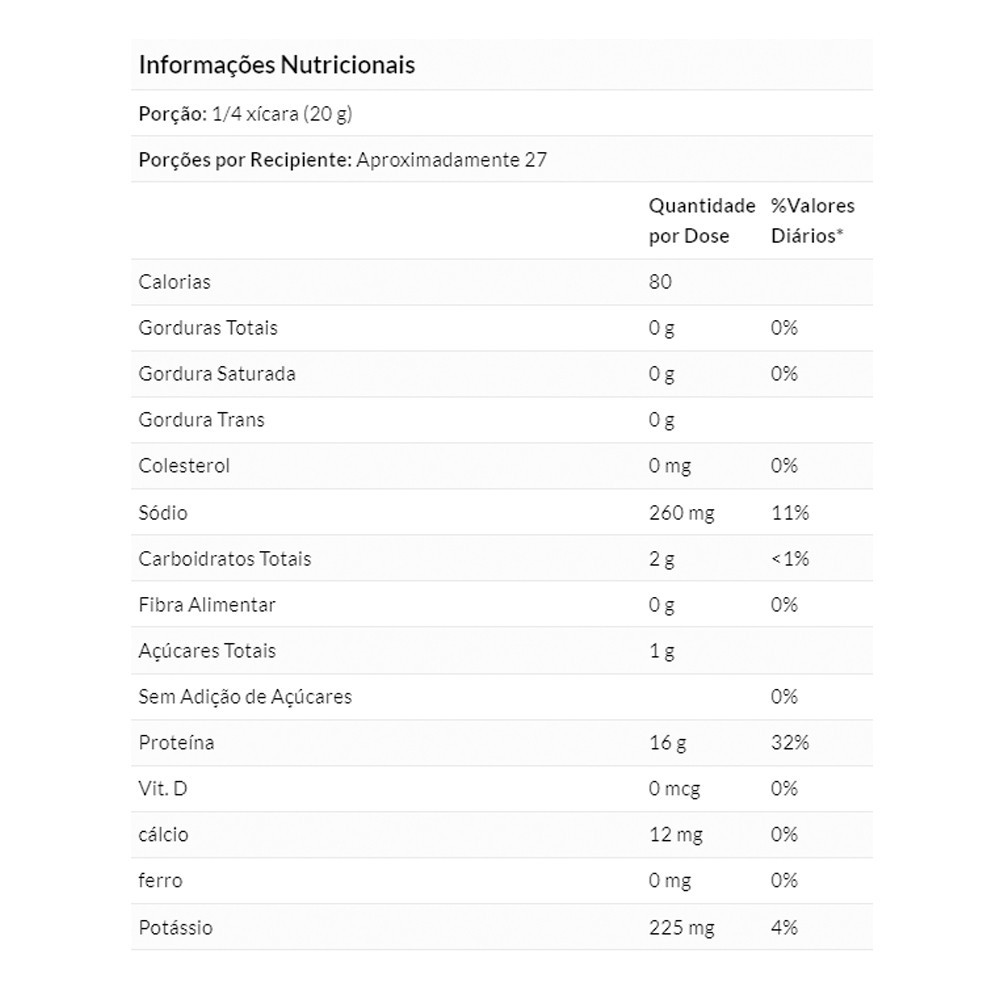
Task: Click the Carboidratos Totais label
Action: tap(225, 559)
